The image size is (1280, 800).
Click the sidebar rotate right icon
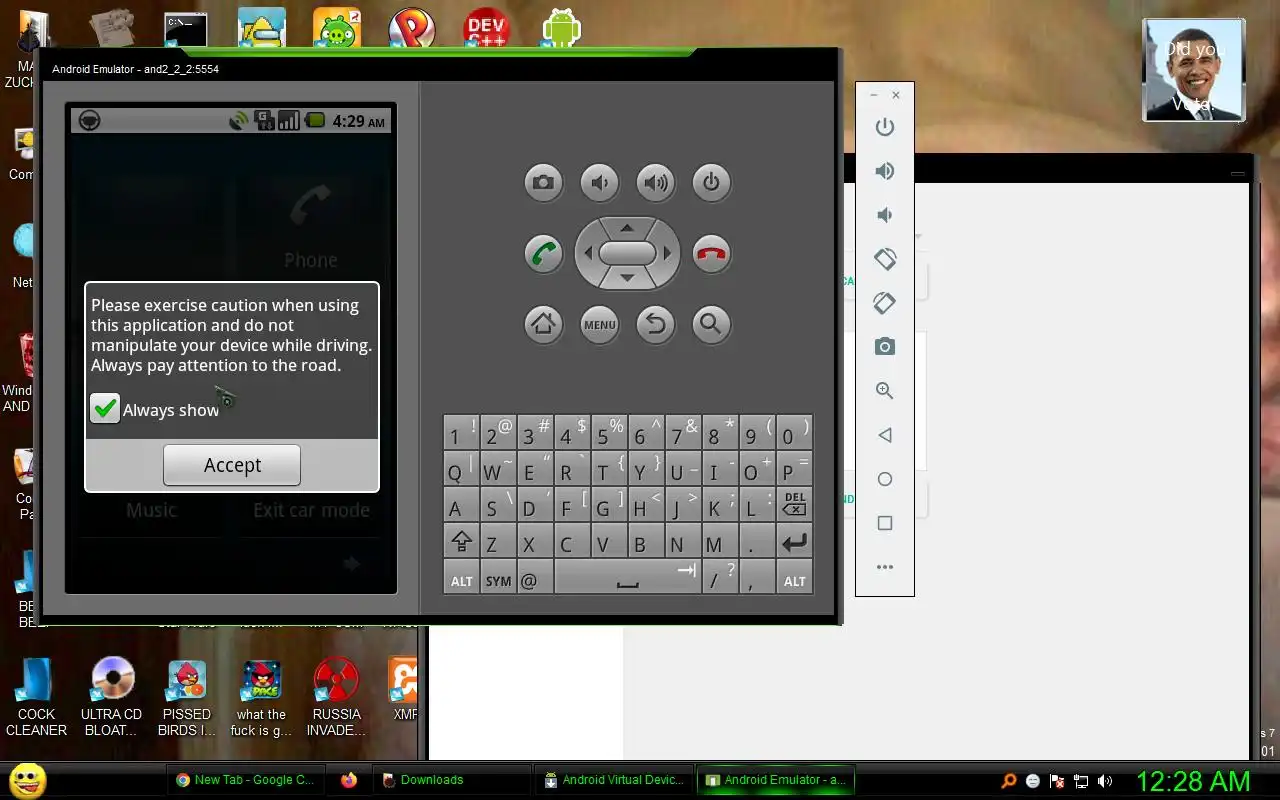click(x=884, y=303)
